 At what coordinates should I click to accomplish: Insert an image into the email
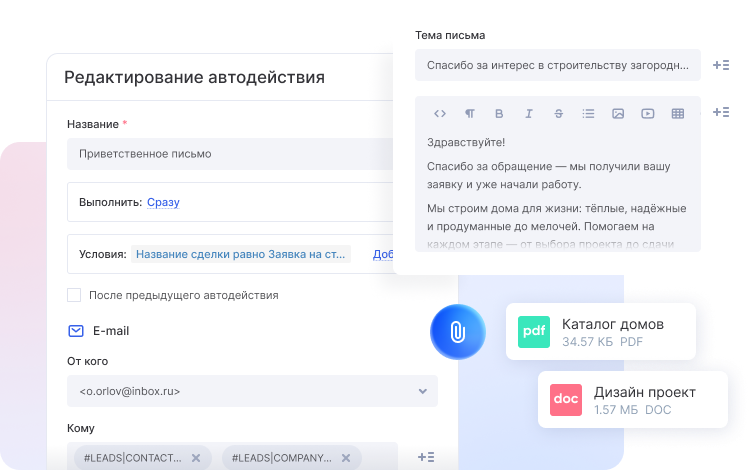(618, 114)
